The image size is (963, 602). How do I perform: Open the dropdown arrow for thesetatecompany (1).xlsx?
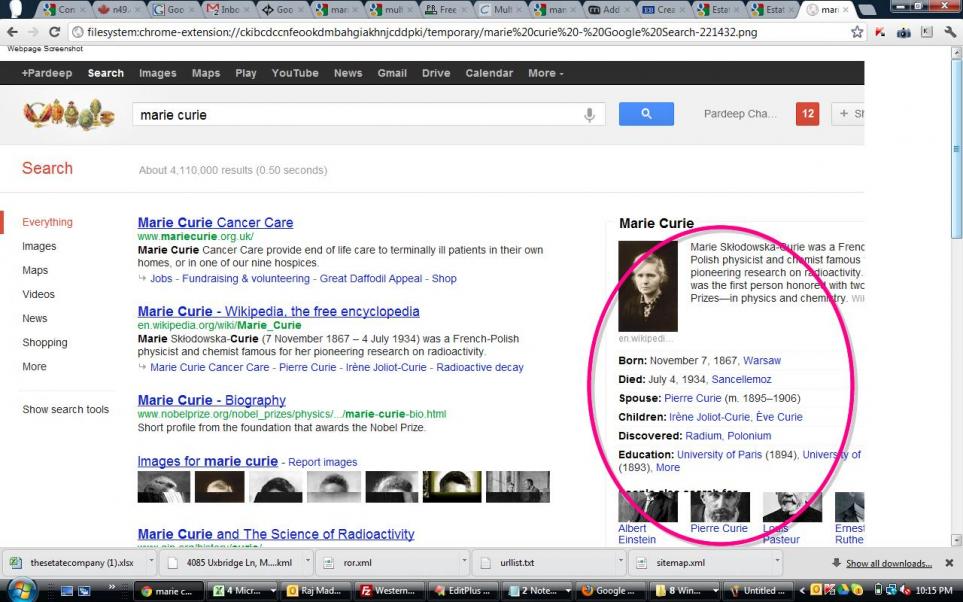[x=150, y=561]
